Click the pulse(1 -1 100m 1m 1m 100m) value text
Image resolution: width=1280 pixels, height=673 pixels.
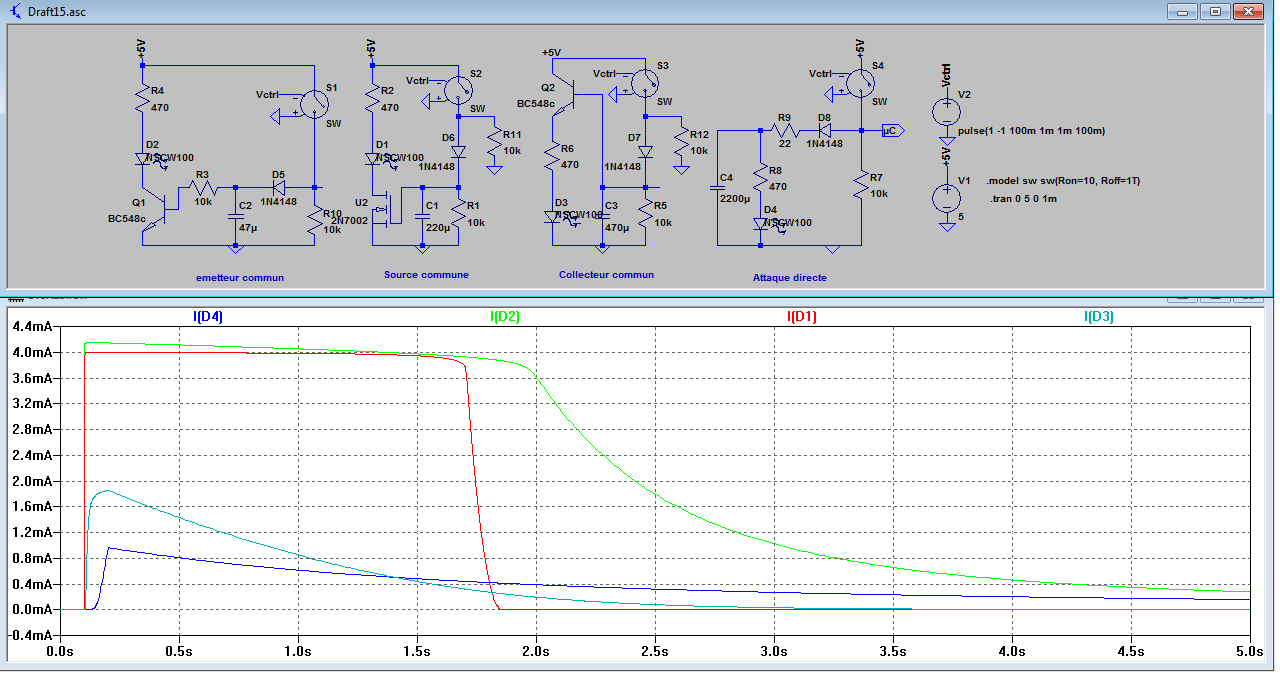(x=1032, y=131)
